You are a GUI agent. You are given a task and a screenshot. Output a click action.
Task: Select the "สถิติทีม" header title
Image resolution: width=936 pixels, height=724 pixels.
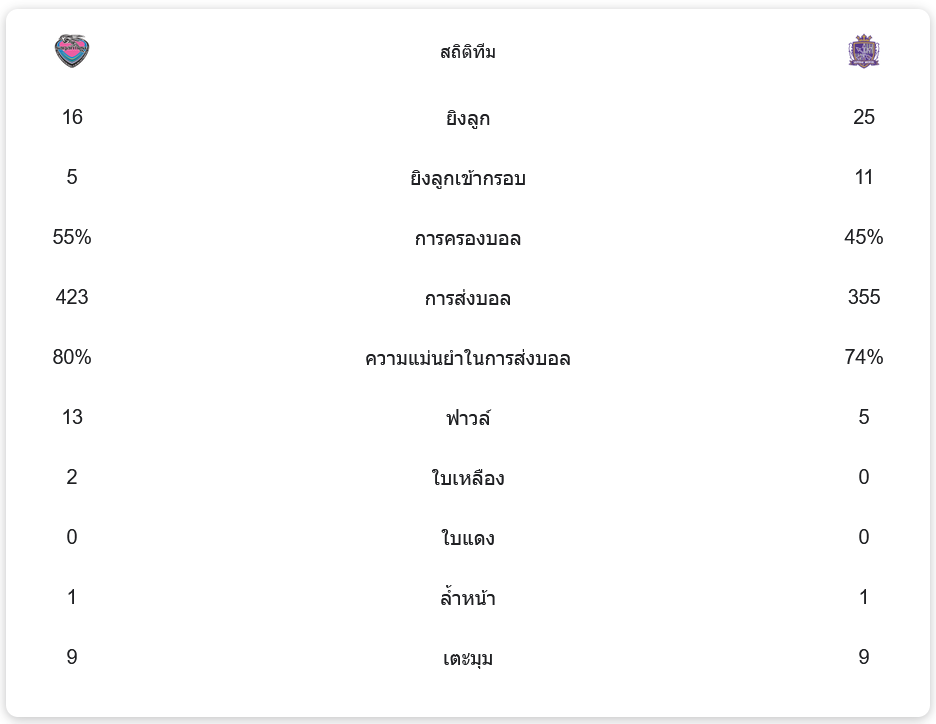pyautogui.click(x=468, y=52)
